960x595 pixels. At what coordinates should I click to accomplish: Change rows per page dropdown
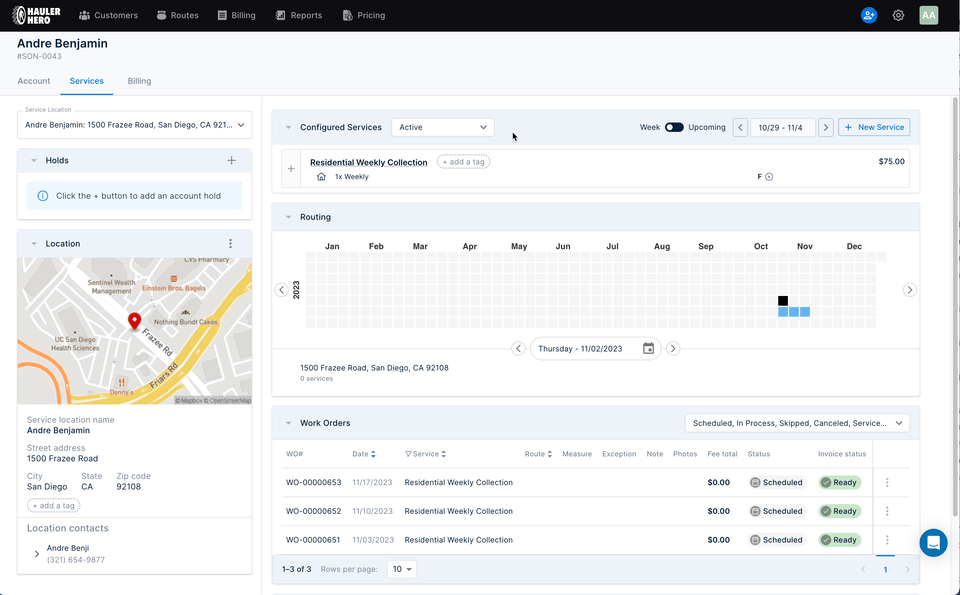coord(402,569)
